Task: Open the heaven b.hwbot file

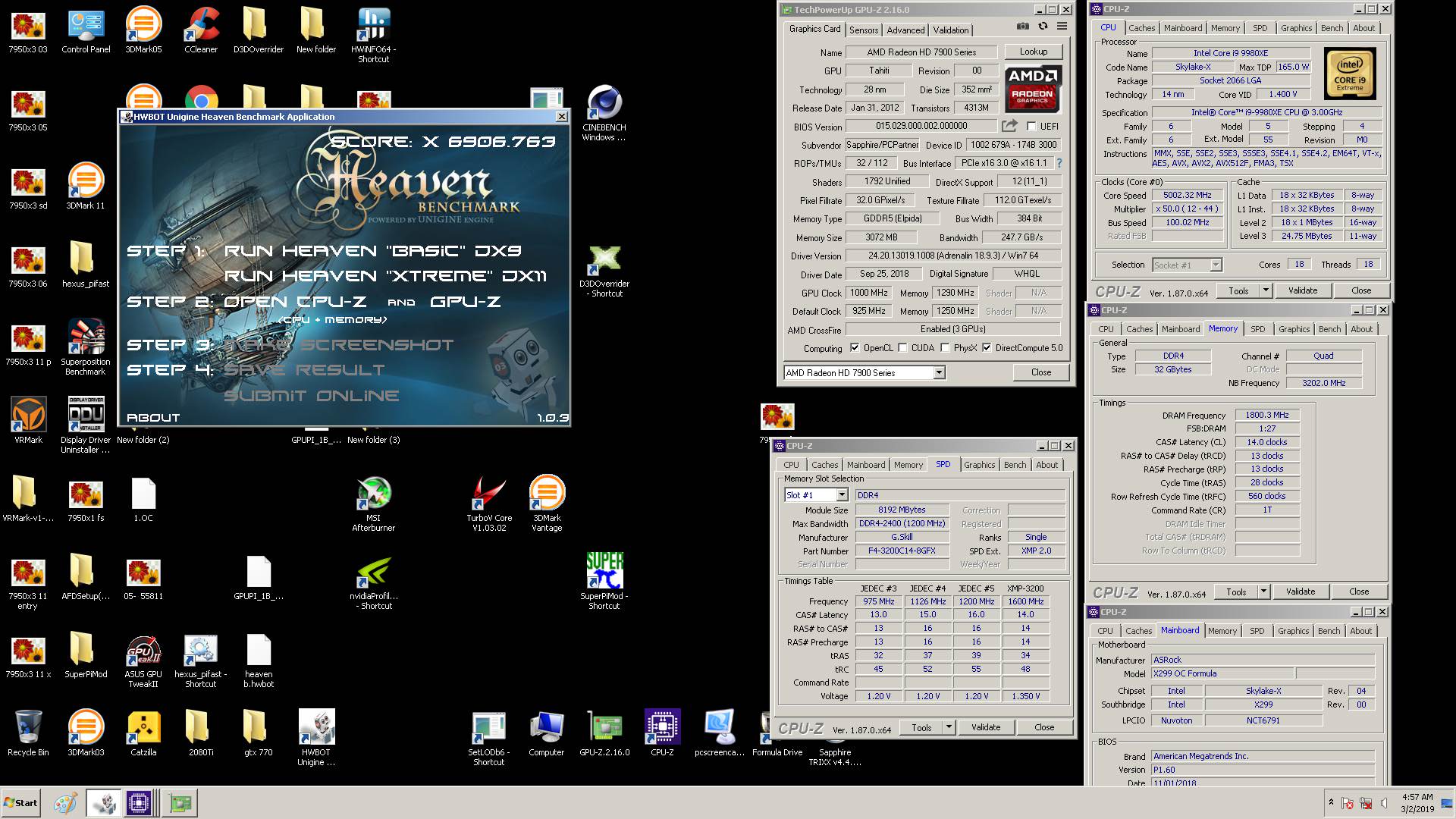Action: (259, 661)
